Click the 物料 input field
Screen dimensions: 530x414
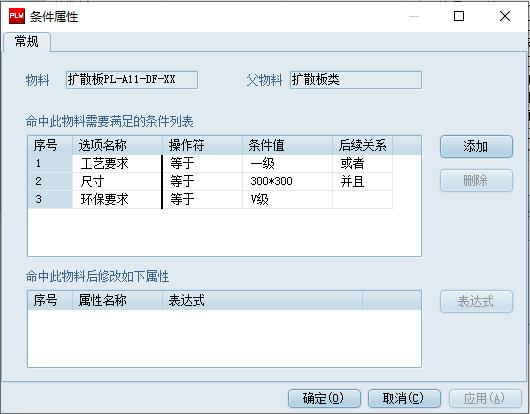tap(132, 80)
